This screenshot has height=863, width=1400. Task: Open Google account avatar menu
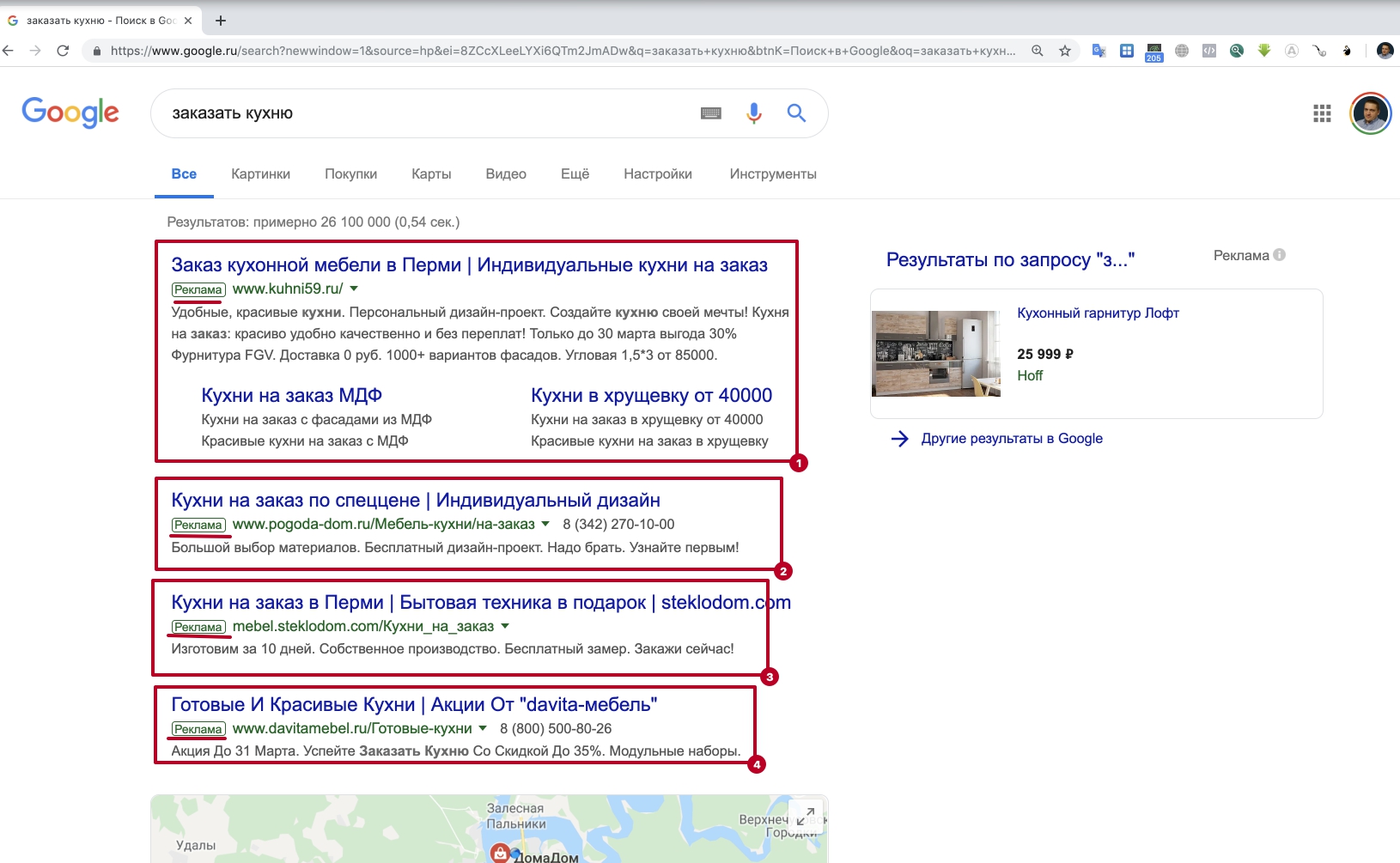pyautogui.click(x=1371, y=113)
